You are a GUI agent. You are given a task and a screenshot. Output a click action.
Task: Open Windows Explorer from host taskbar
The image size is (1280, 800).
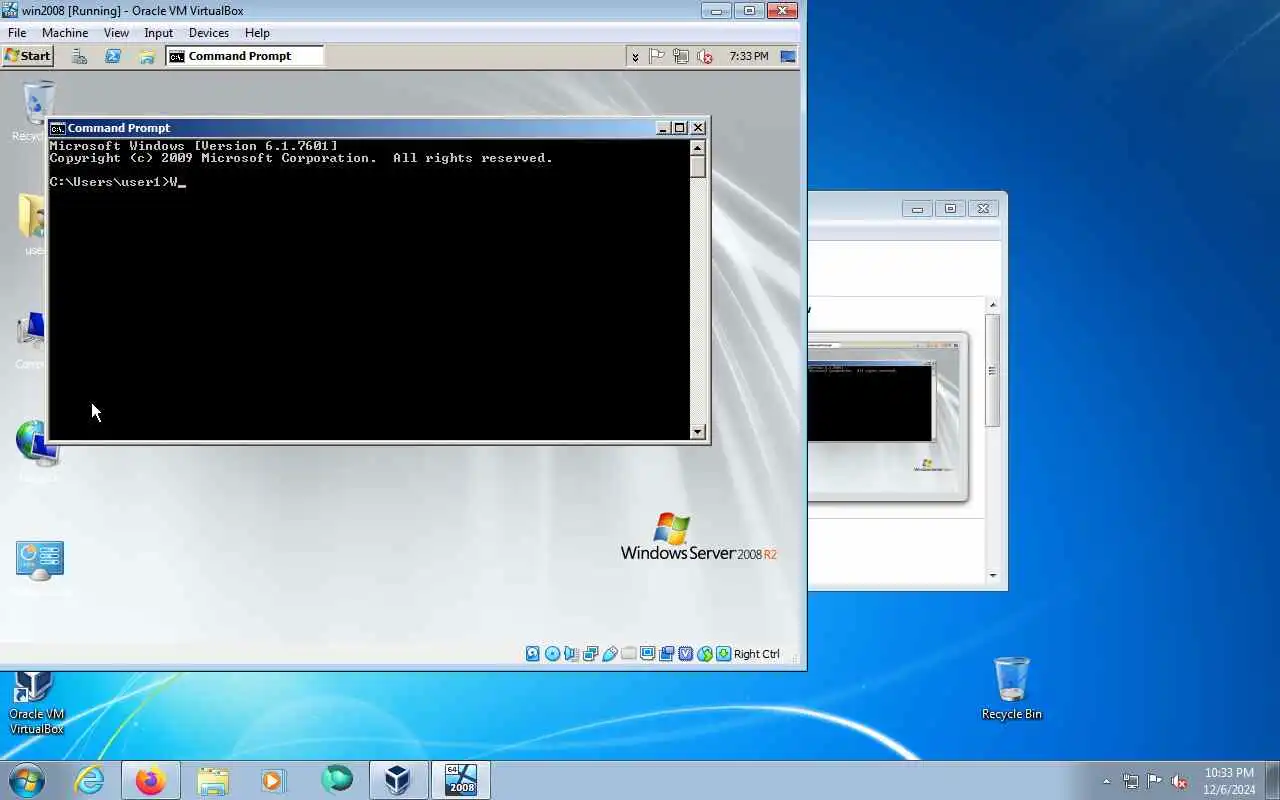click(213, 780)
